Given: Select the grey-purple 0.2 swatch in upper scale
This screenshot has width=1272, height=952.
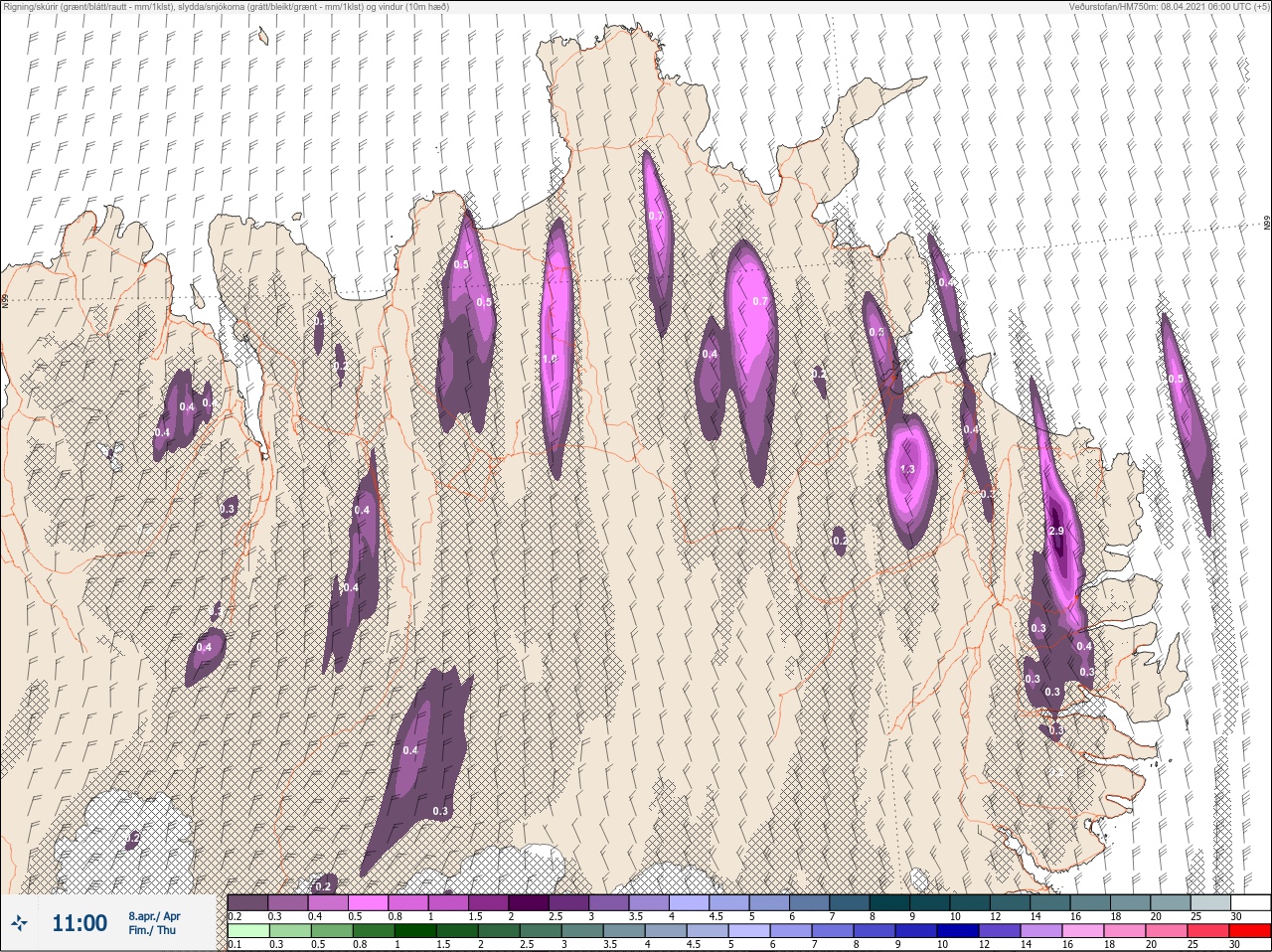Looking at the screenshot, I should point(247,902).
